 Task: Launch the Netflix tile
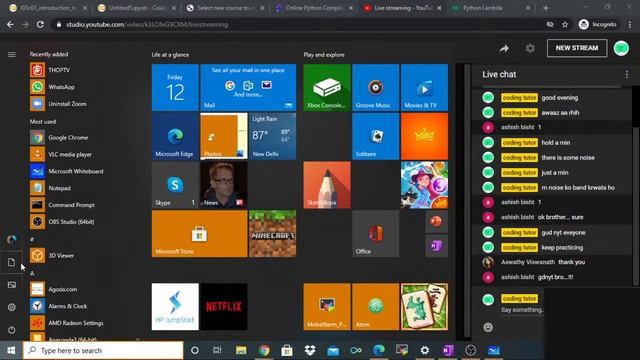point(224,307)
